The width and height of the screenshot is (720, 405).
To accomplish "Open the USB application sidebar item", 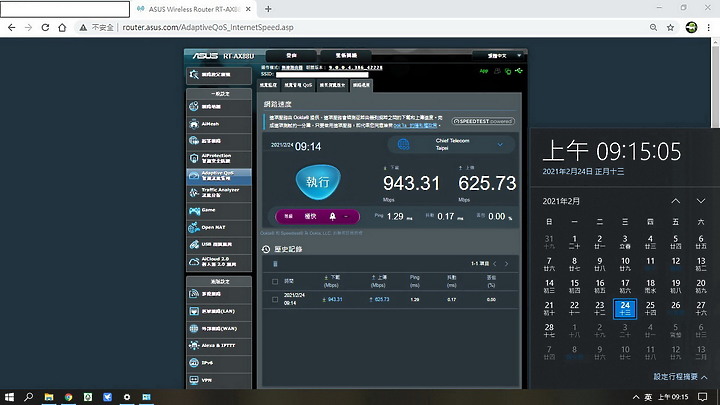I will click(x=219, y=245).
